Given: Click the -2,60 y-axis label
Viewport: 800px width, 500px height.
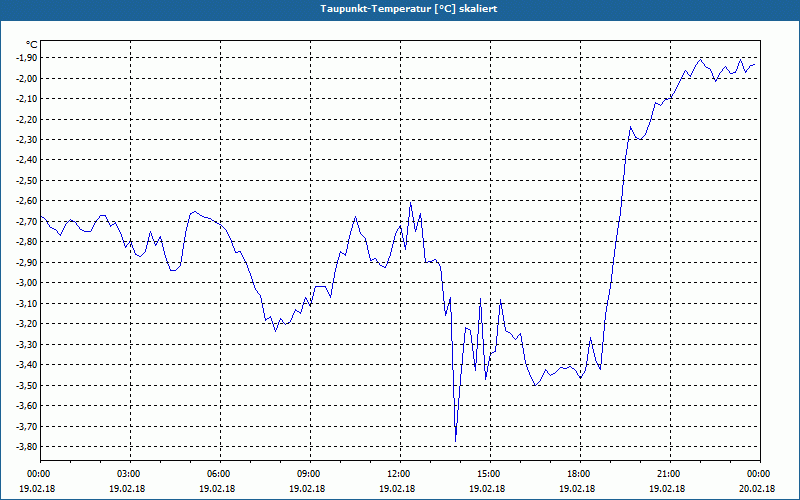Looking at the screenshot, I should tap(28, 201).
